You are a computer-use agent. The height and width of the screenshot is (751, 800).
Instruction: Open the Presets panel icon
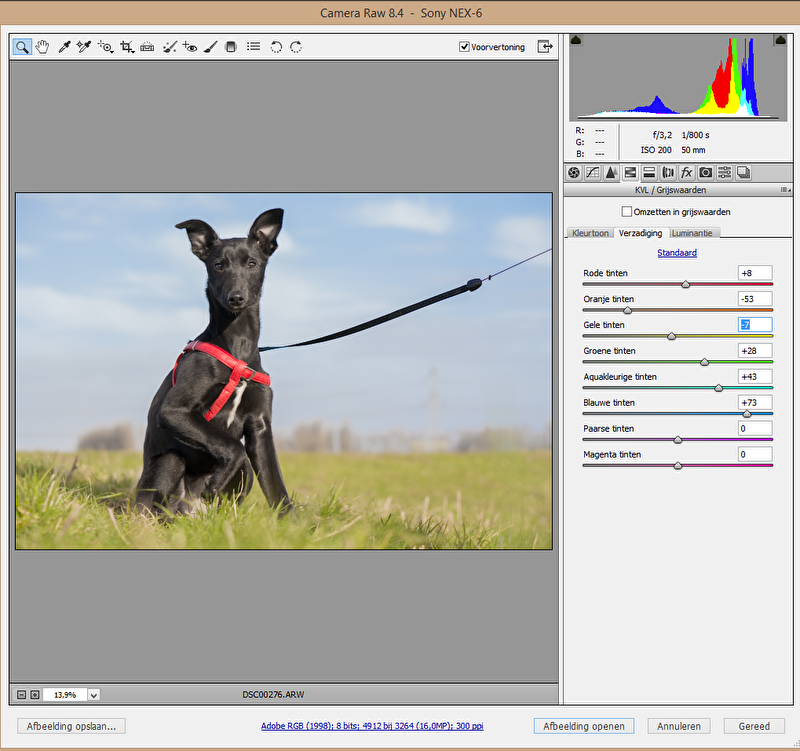coord(724,173)
